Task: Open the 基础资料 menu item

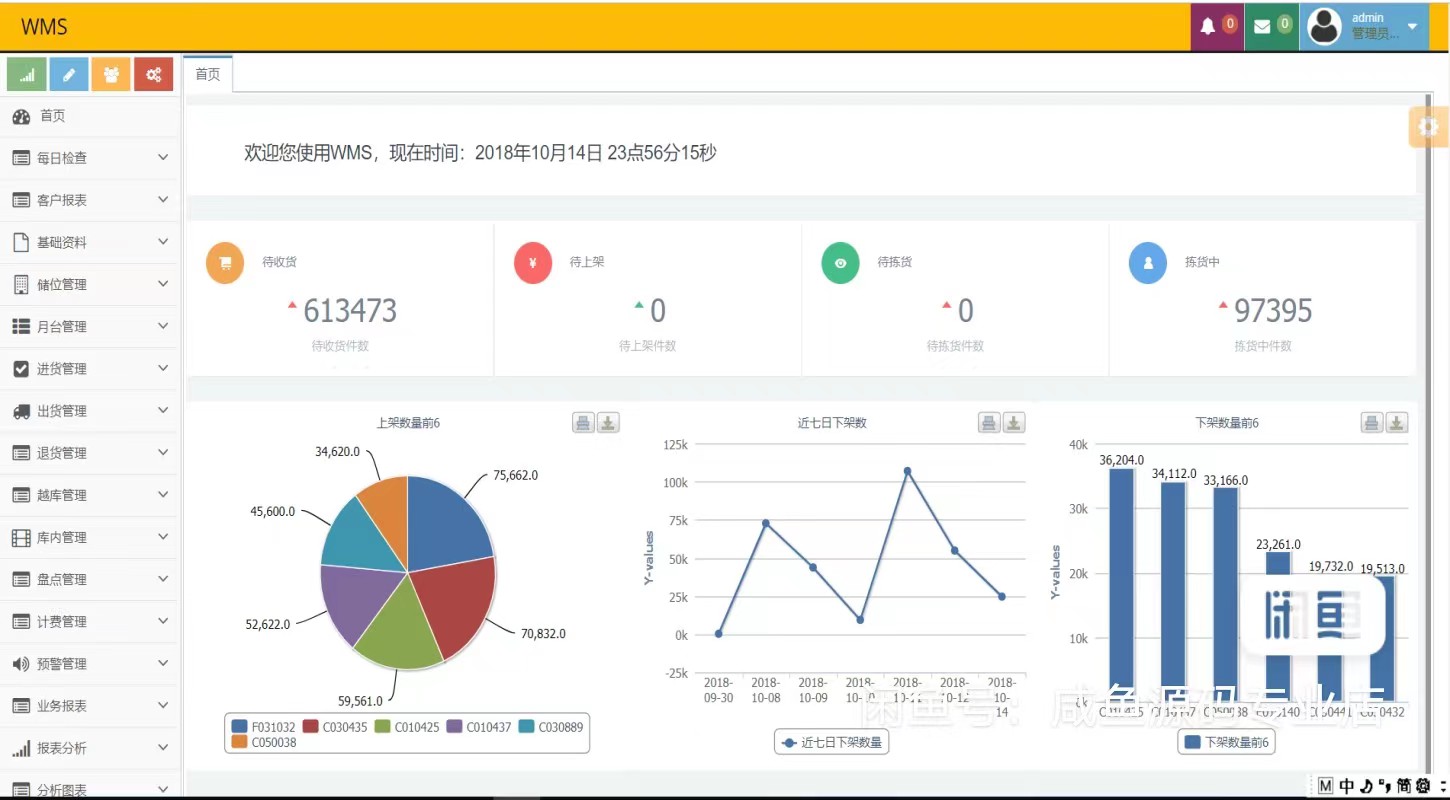Action: (x=90, y=242)
